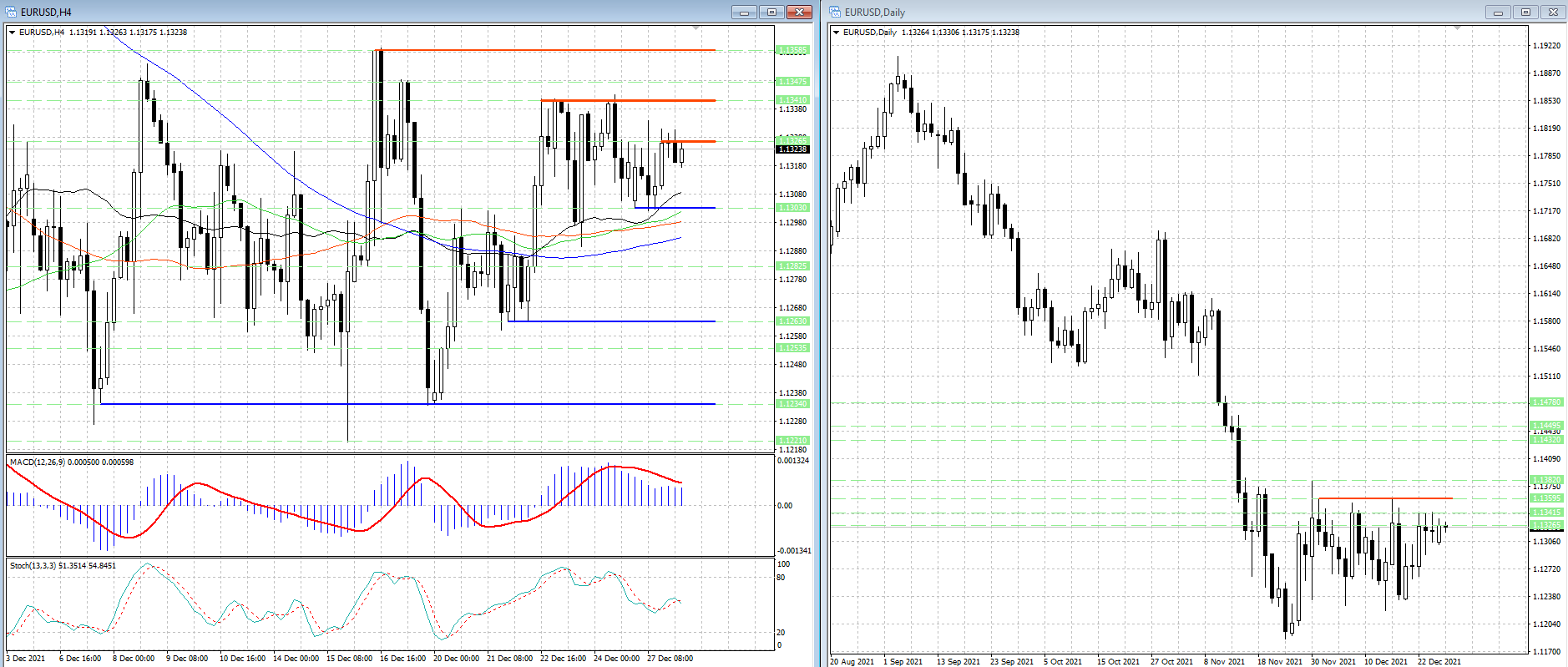Minimize the EURUSD,Daily chart window
Image resolution: width=1568 pixels, height=667 pixels.
coord(1498,12)
